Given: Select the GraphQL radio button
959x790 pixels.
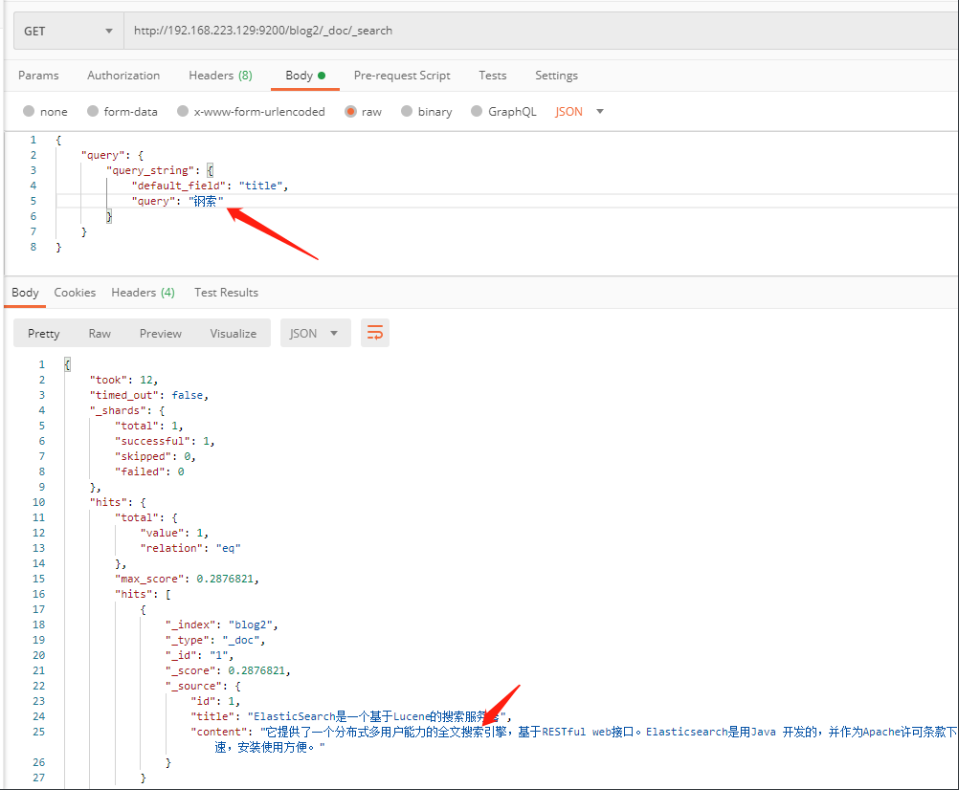Looking at the screenshot, I should (477, 111).
